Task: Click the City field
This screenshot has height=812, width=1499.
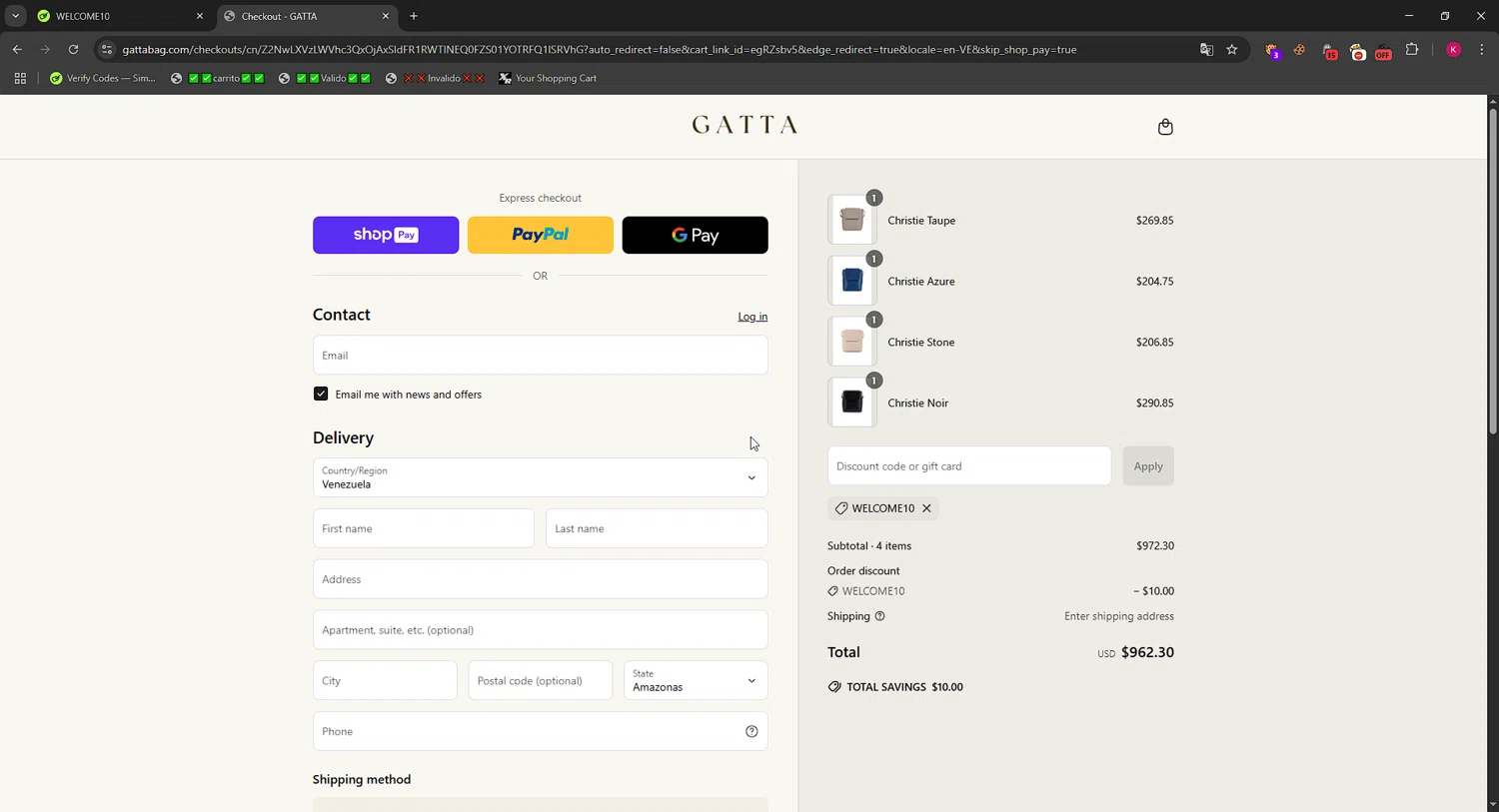Action: point(385,680)
